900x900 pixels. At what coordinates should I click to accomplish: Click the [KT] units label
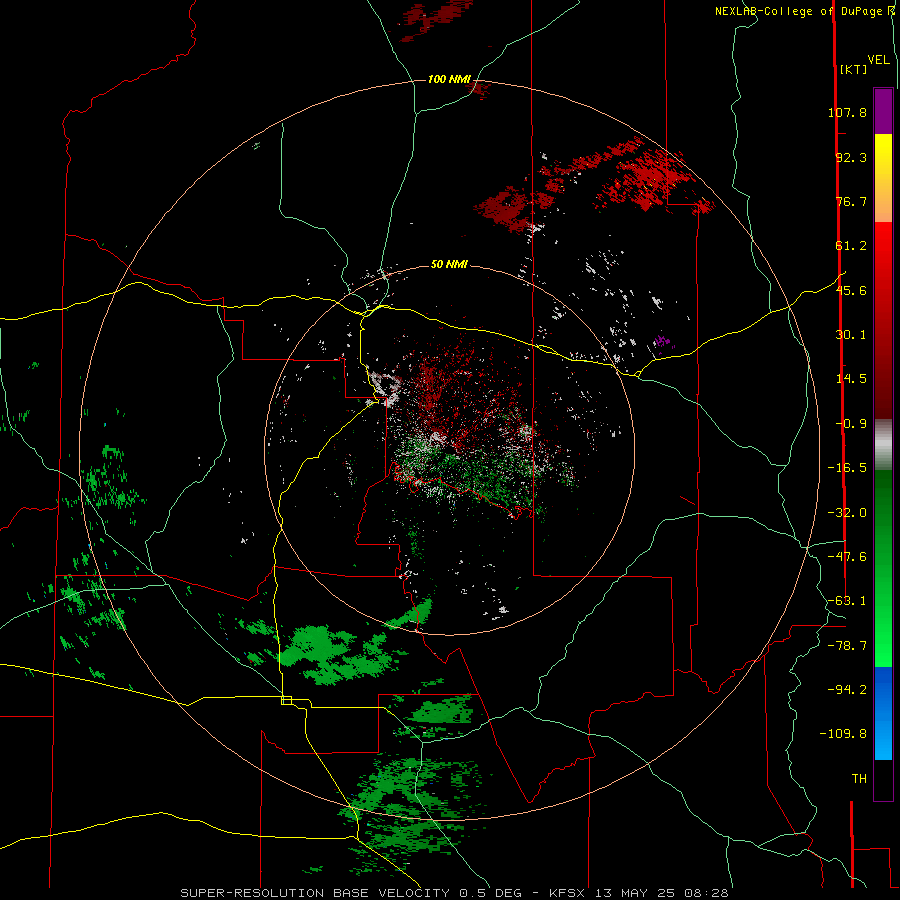pos(853,69)
